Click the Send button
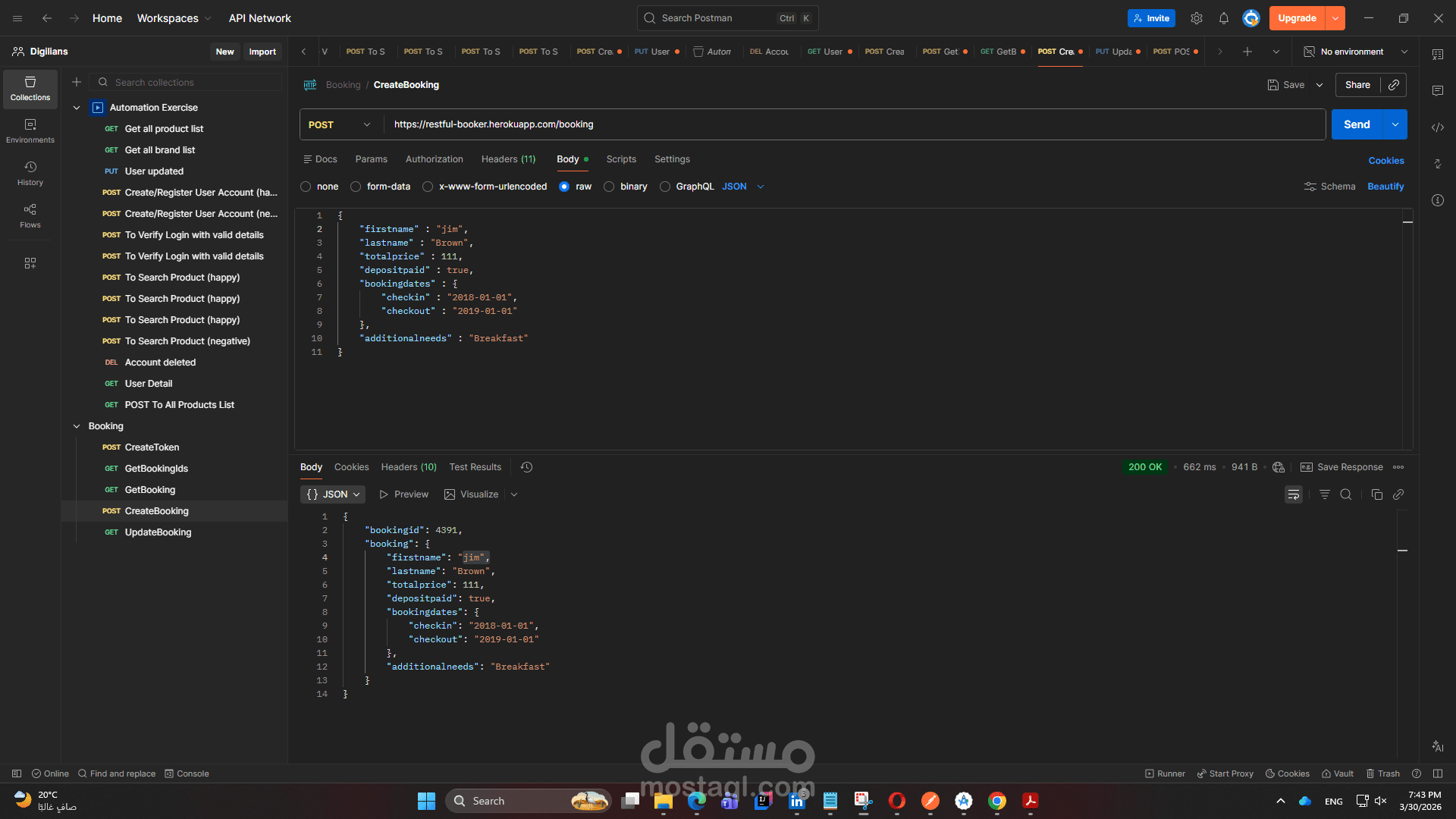 (x=1357, y=124)
